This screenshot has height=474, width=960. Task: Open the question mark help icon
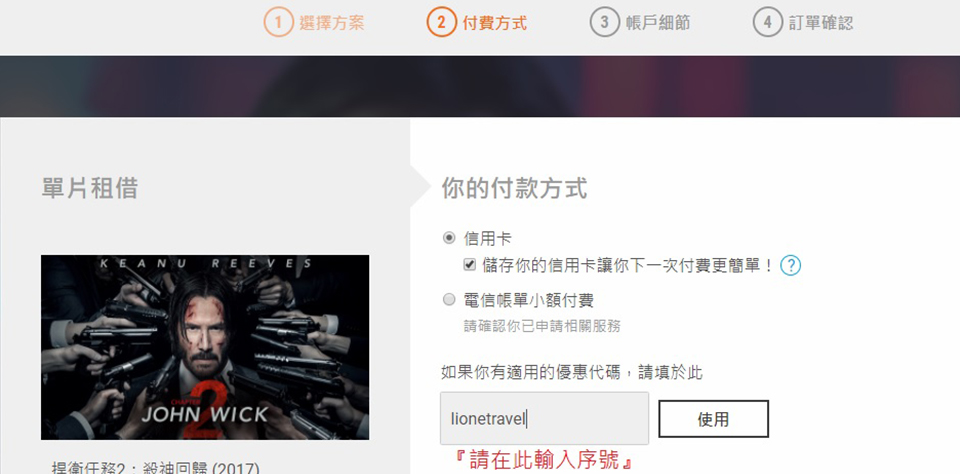[x=790, y=265]
